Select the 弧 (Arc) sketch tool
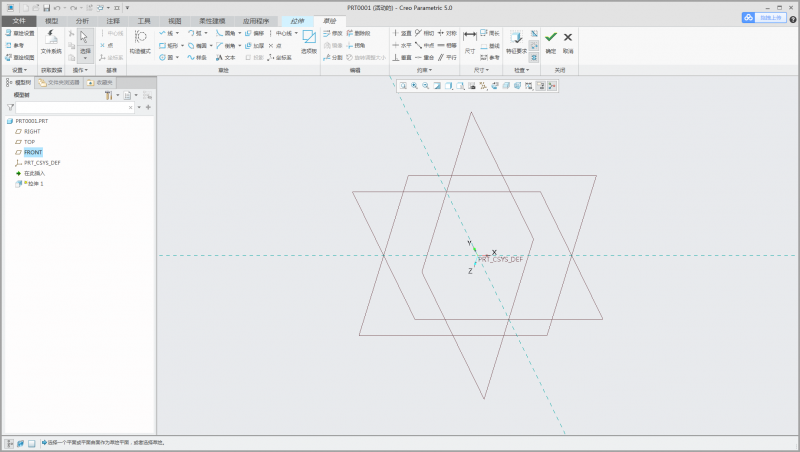The image size is (800, 452). point(195,33)
